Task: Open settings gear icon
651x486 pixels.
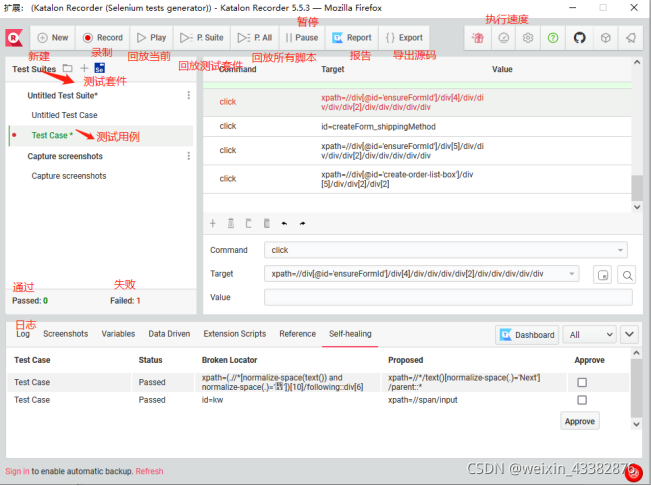Action: 528,38
